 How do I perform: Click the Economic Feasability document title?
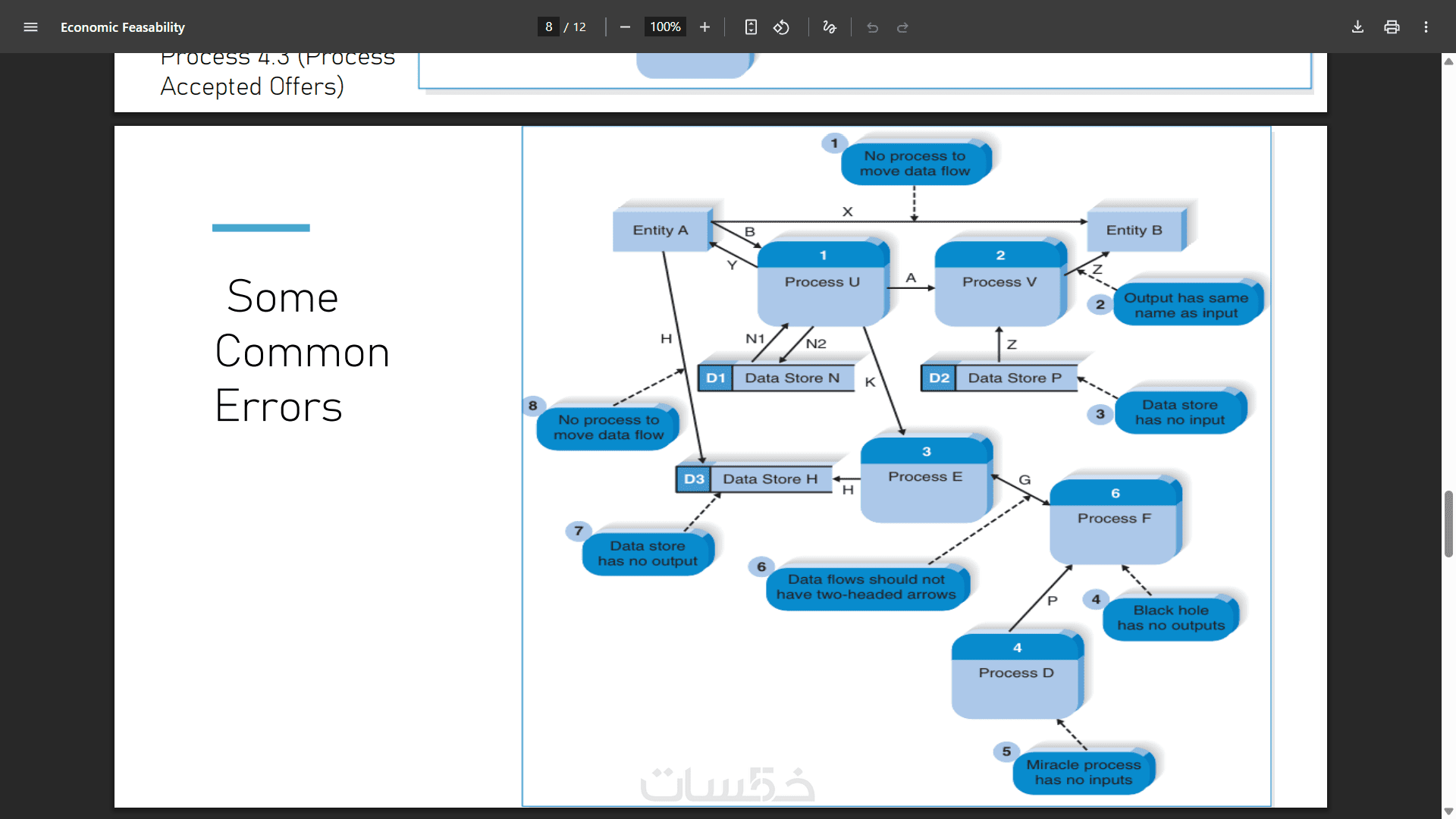point(123,27)
